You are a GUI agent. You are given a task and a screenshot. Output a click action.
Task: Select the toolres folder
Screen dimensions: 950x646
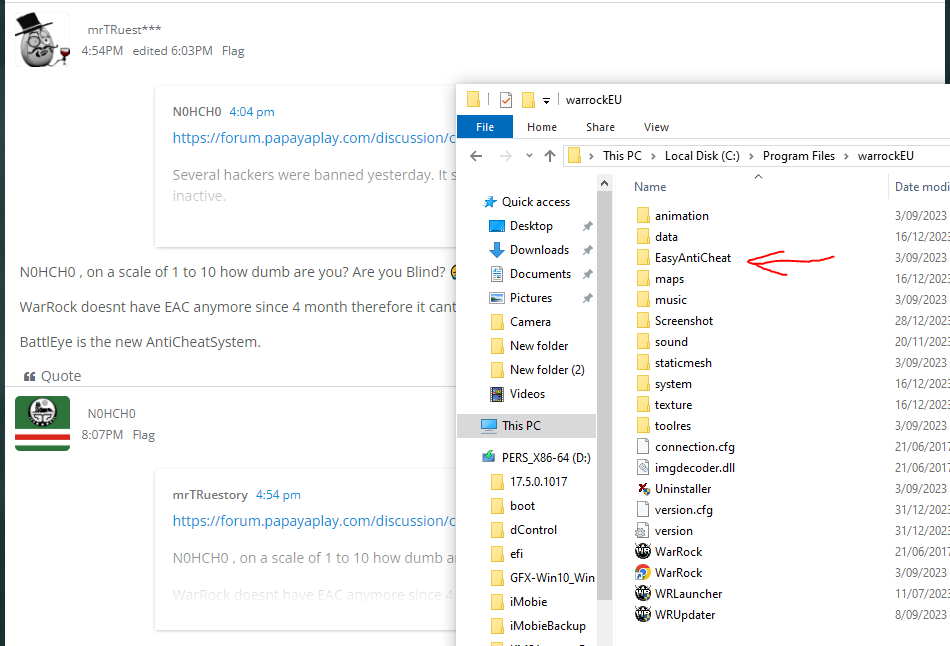(x=664, y=426)
